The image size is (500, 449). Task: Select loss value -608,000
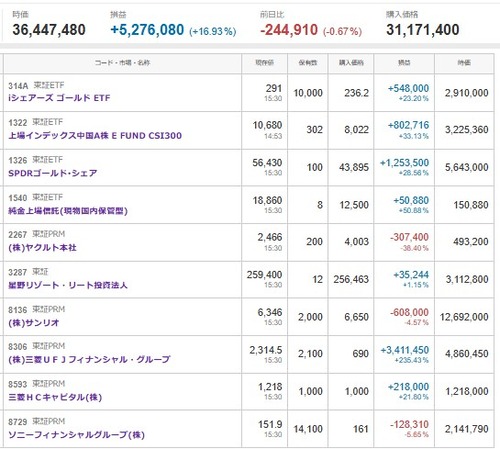409,312
